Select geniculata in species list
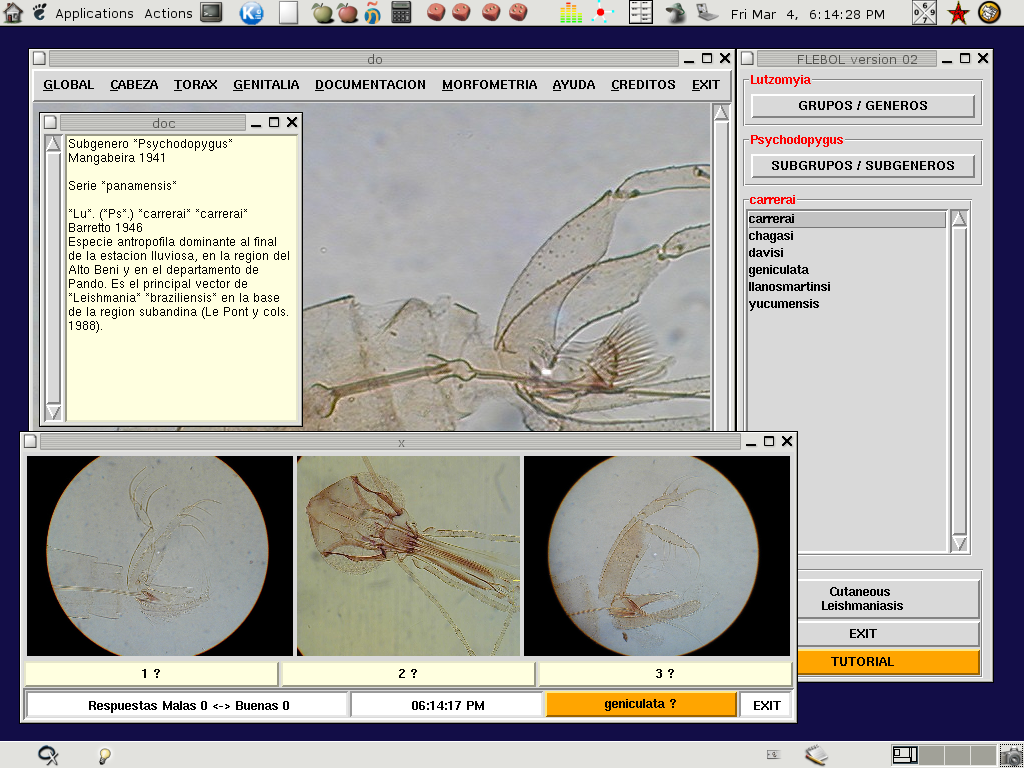This screenshot has width=1024, height=768. (778, 270)
